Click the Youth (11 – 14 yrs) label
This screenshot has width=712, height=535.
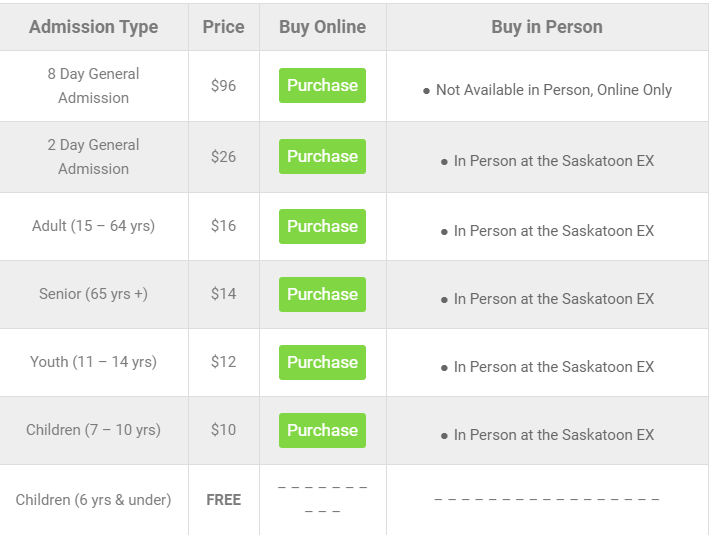pyautogui.click(x=94, y=362)
